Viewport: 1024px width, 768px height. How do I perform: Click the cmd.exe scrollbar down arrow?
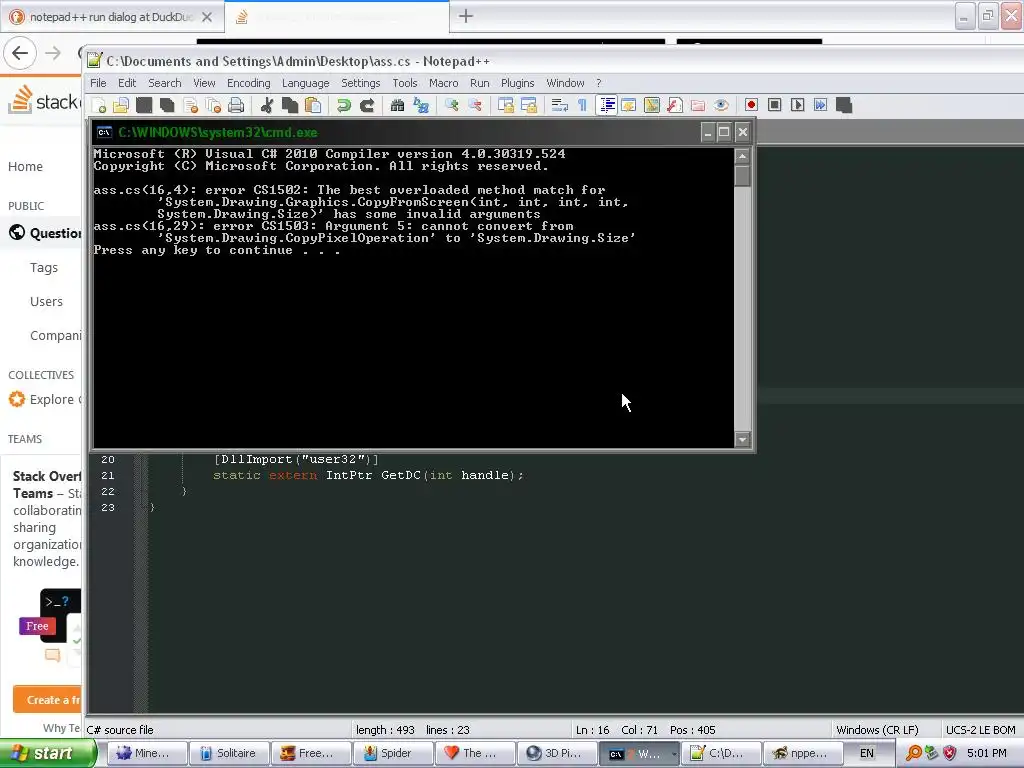pos(742,440)
